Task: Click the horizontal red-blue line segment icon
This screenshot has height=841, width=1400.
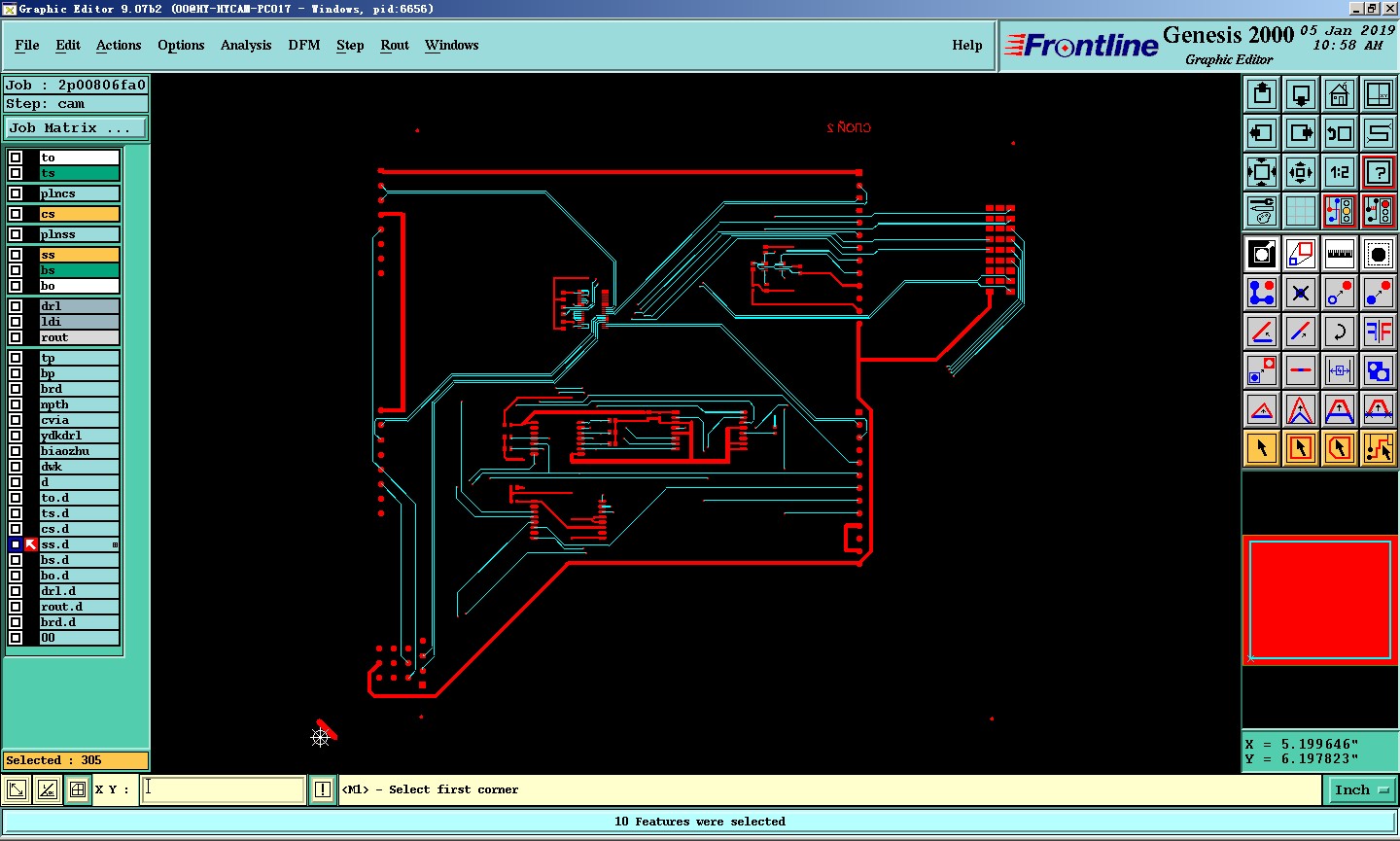Action: [x=1301, y=370]
